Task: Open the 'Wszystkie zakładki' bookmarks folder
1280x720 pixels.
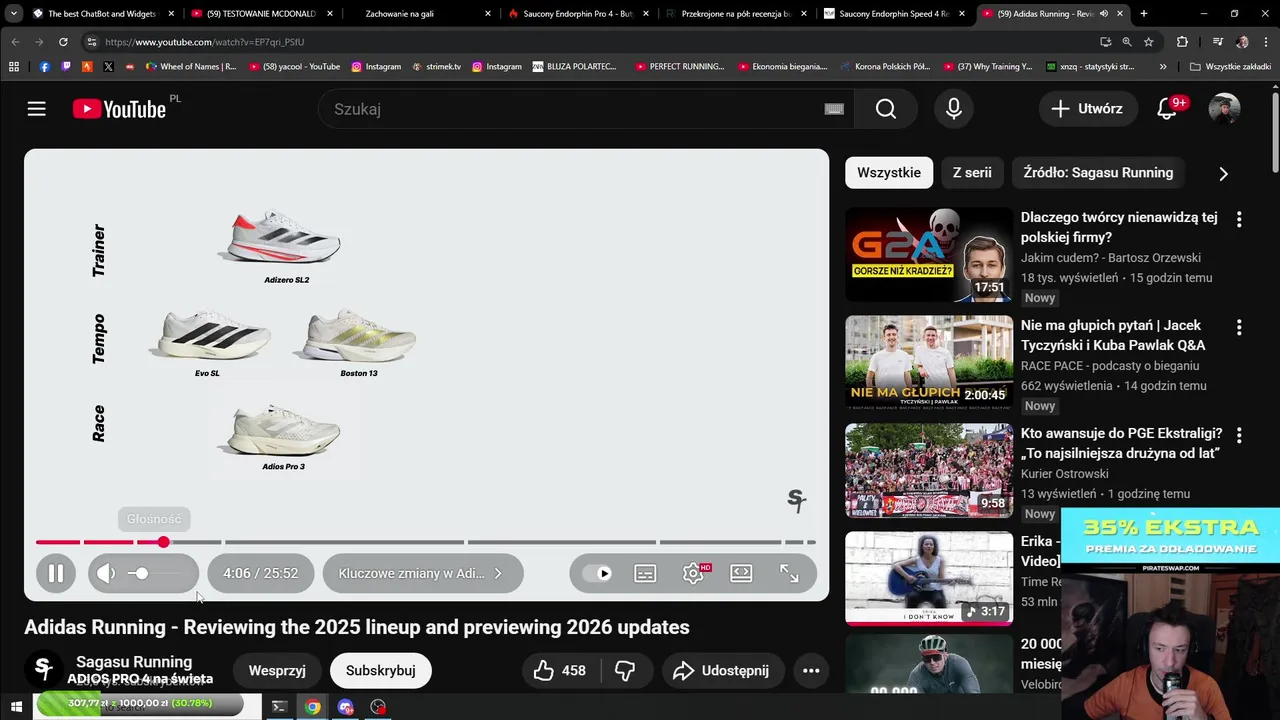Action: (1230, 67)
